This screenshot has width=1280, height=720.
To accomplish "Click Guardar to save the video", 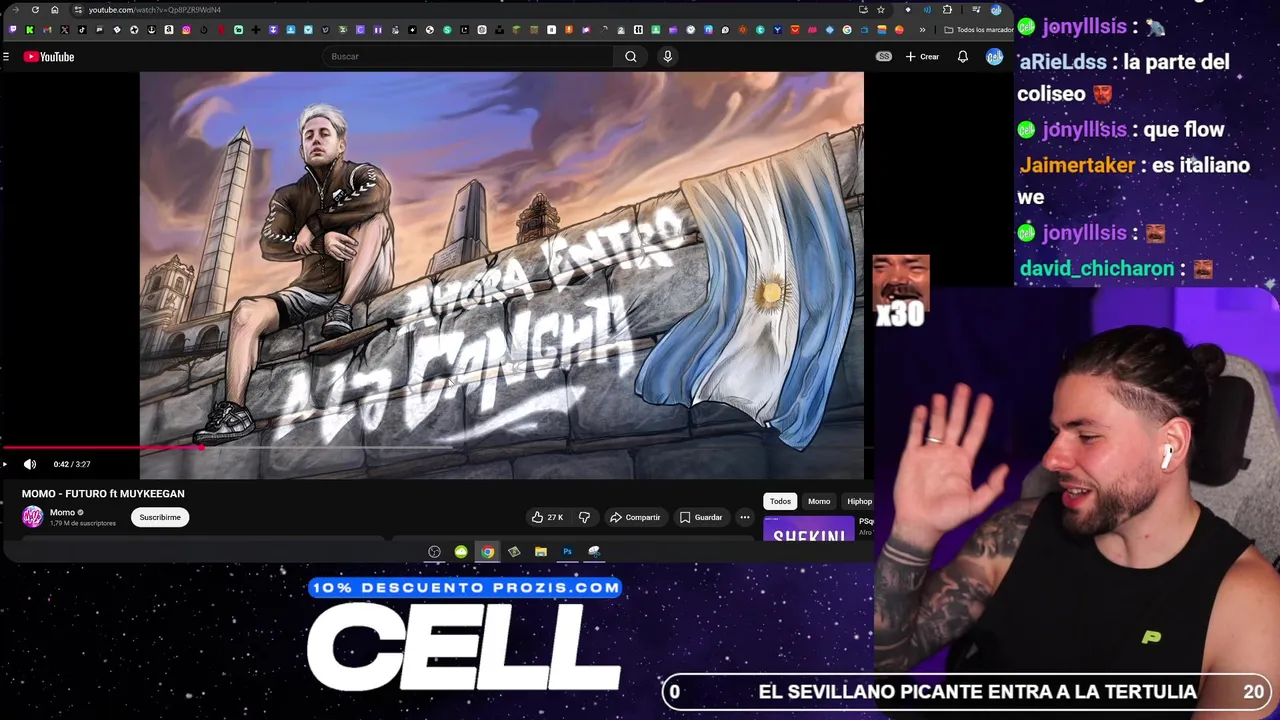I will (x=700, y=517).
